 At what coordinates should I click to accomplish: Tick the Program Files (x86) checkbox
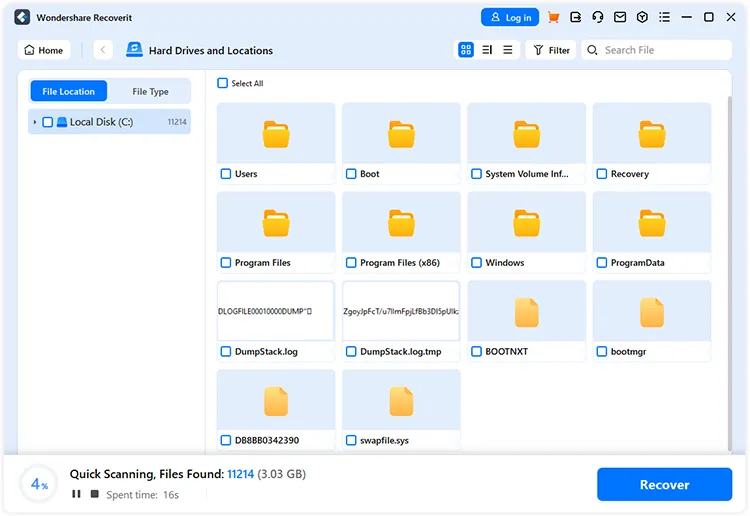(x=351, y=263)
